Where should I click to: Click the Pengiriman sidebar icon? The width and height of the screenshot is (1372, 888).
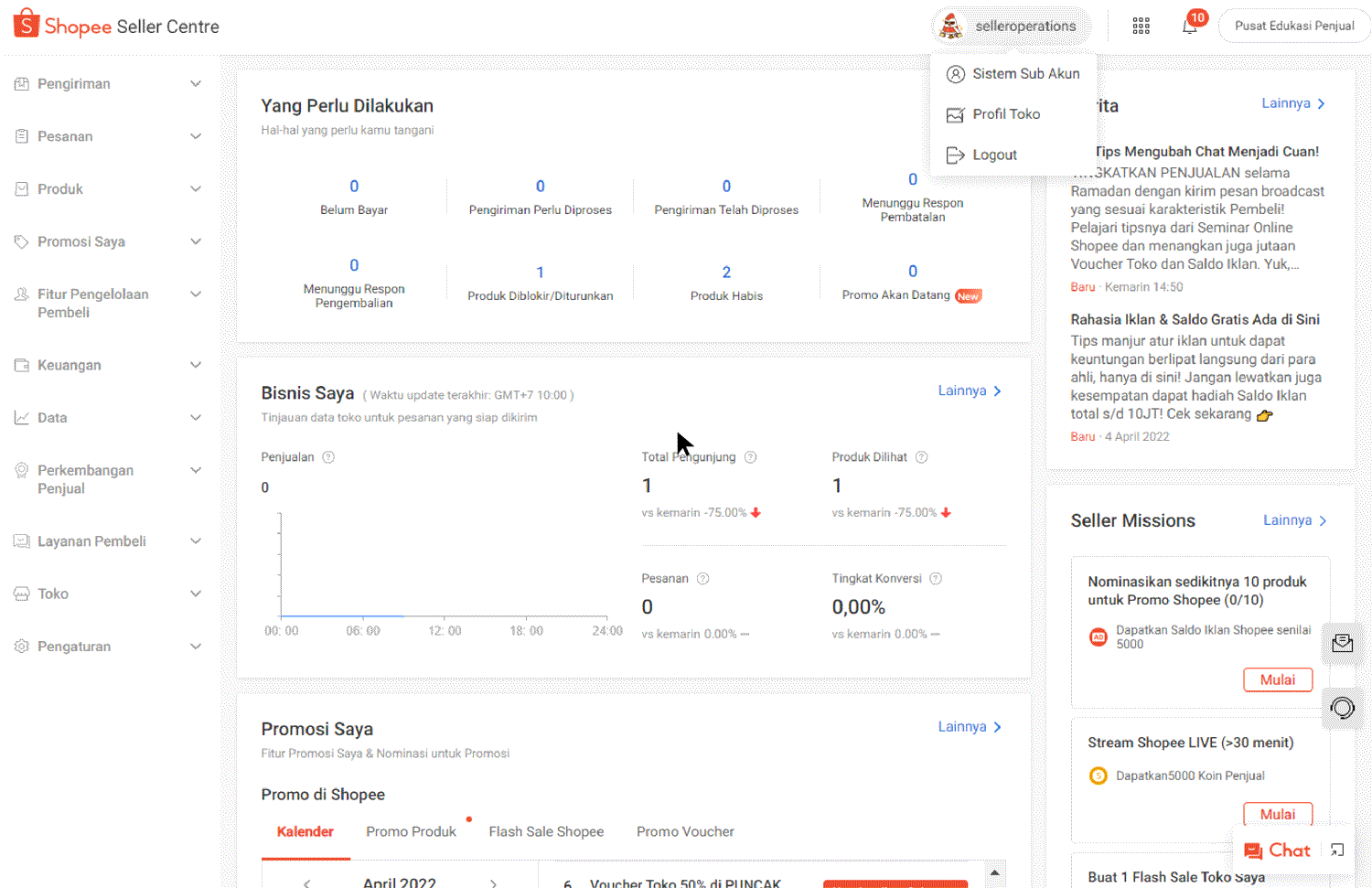(x=22, y=84)
